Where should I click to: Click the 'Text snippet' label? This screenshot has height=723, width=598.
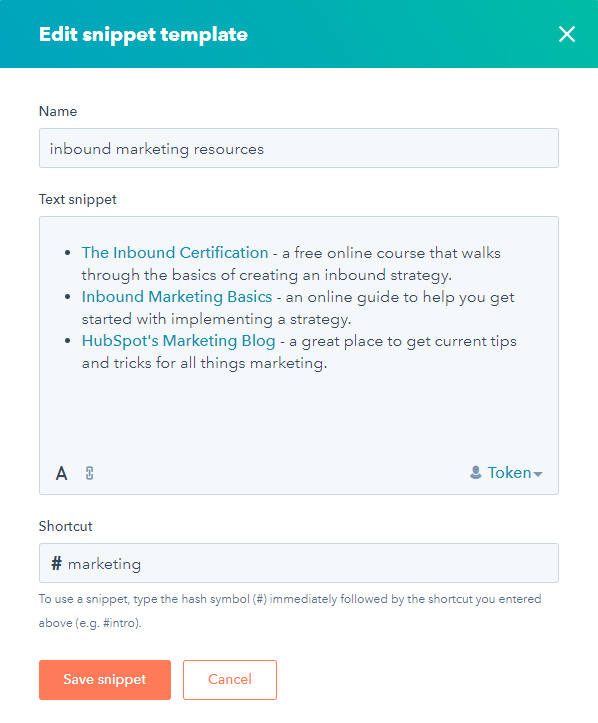click(77, 200)
